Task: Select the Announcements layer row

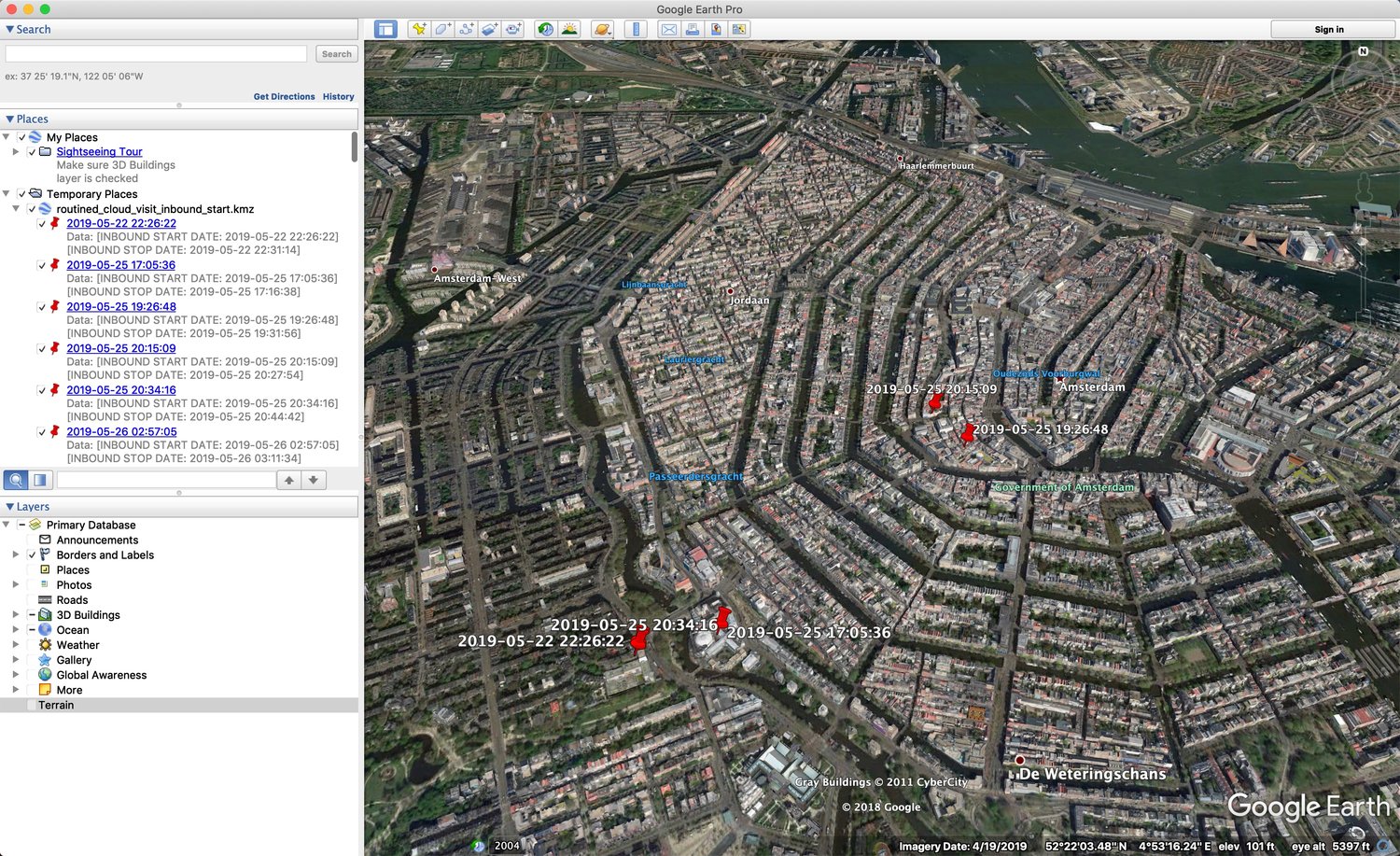Action: [97, 540]
